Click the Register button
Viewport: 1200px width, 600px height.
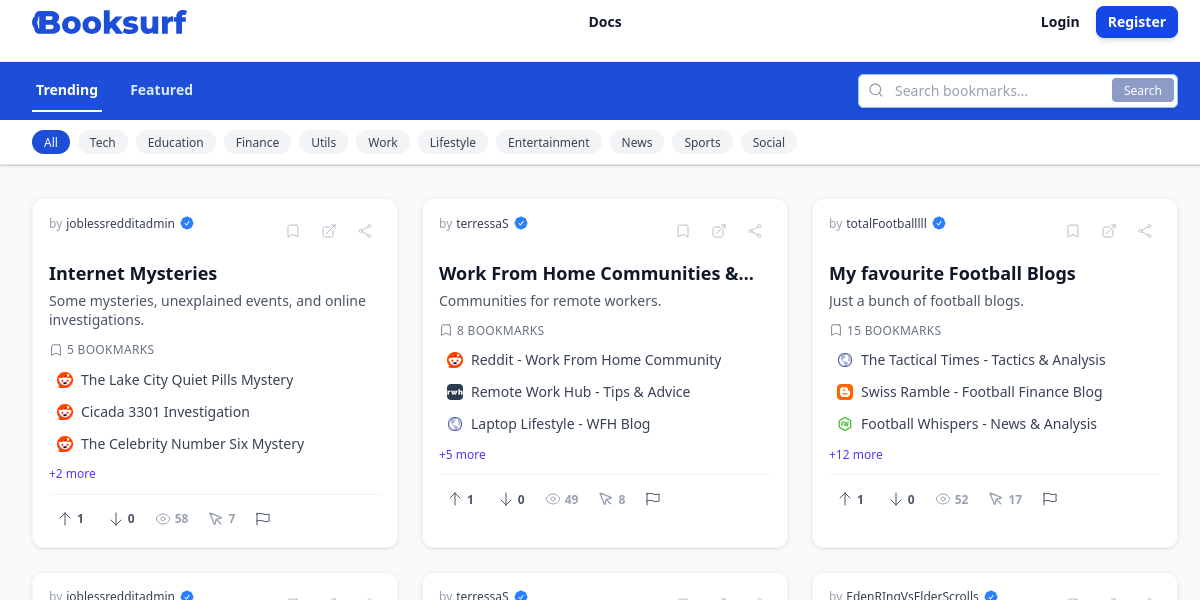pyautogui.click(x=1136, y=21)
